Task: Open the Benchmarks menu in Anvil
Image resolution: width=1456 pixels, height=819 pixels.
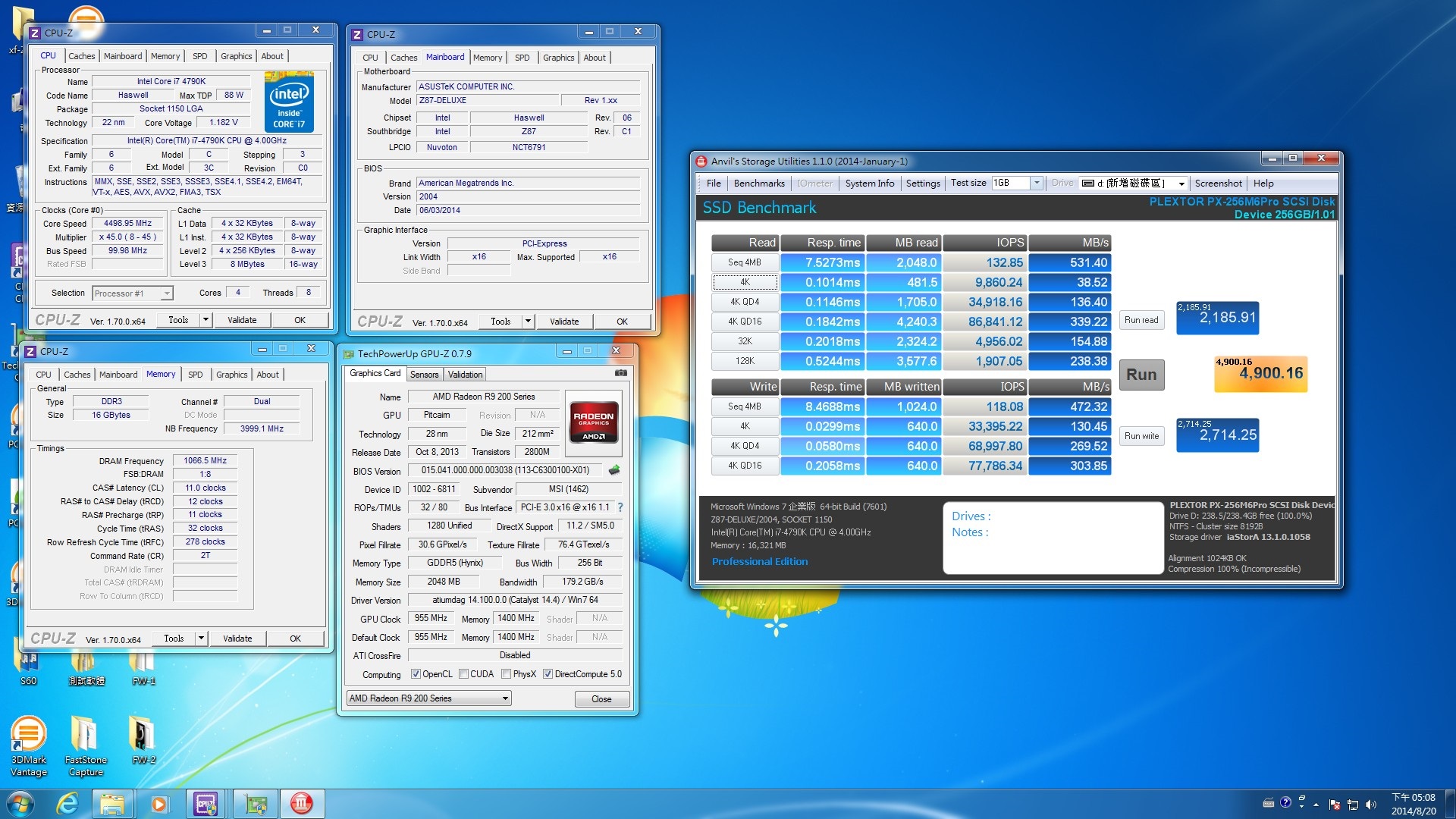Action: coord(758,183)
